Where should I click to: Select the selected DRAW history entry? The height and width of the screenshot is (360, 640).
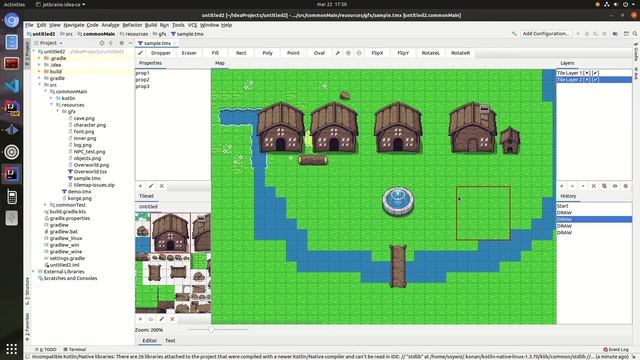click(594, 219)
